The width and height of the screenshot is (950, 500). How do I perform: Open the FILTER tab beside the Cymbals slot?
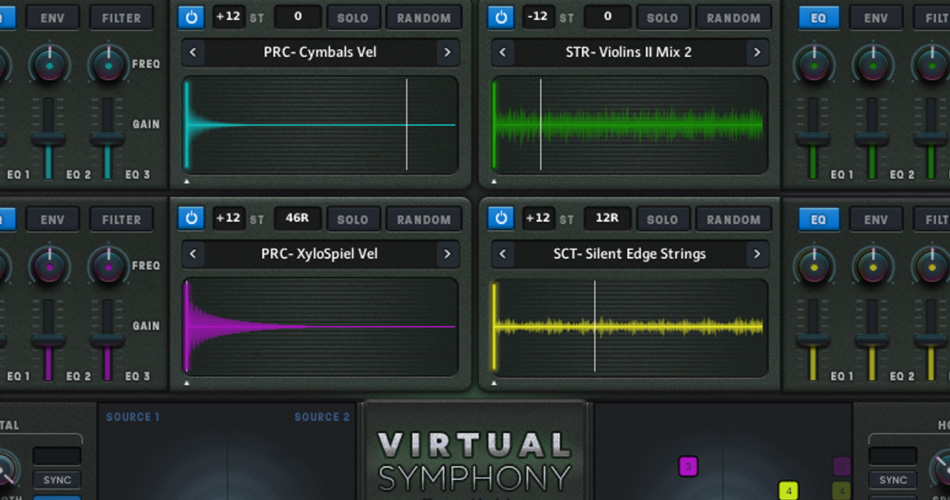point(121,18)
